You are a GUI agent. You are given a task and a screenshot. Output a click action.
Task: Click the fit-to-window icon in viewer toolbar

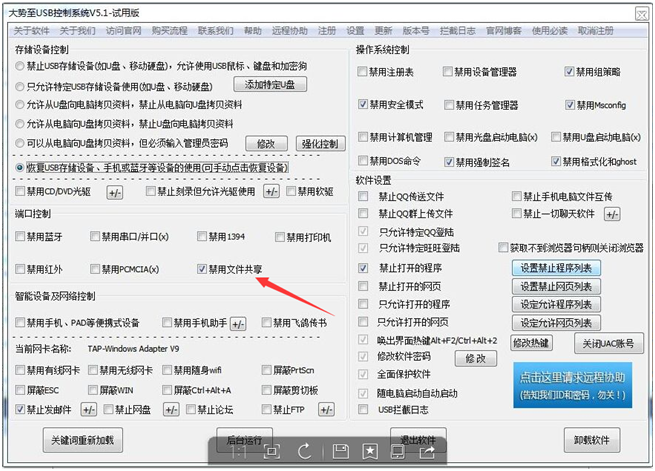coord(272,451)
